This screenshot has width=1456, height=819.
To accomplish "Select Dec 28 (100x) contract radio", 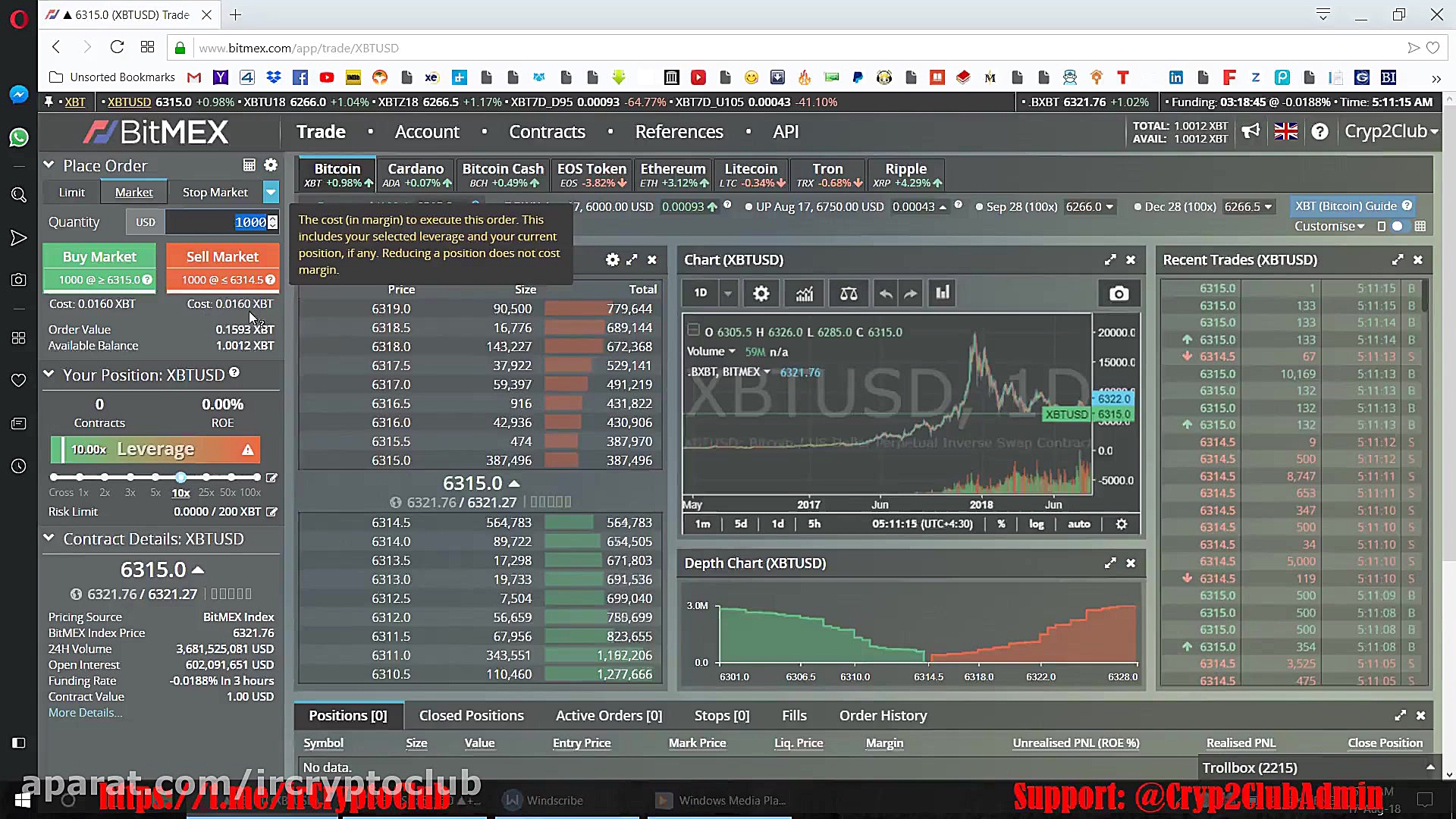I will pos(1137,207).
